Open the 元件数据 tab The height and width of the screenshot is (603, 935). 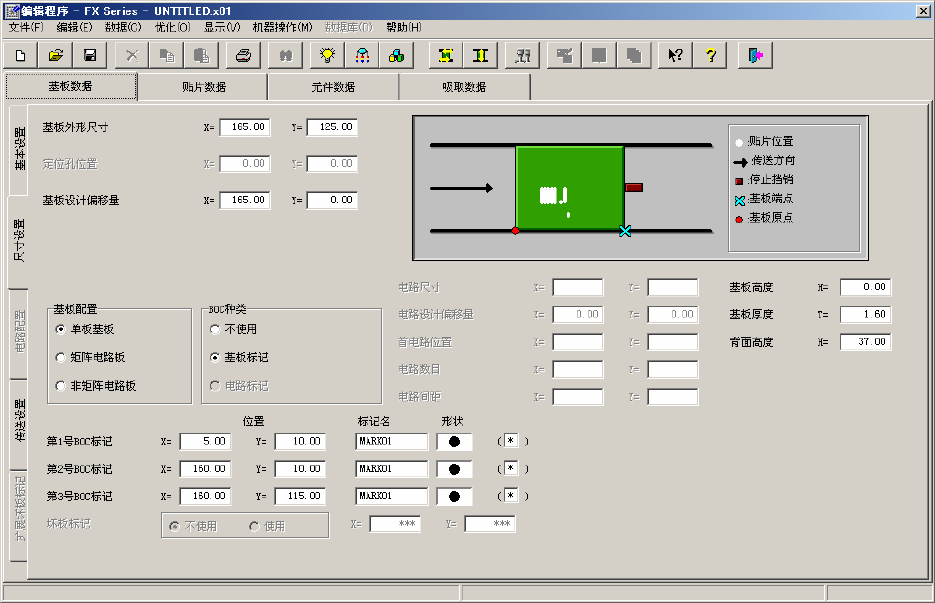pyautogui.click(x=333, y=87)
